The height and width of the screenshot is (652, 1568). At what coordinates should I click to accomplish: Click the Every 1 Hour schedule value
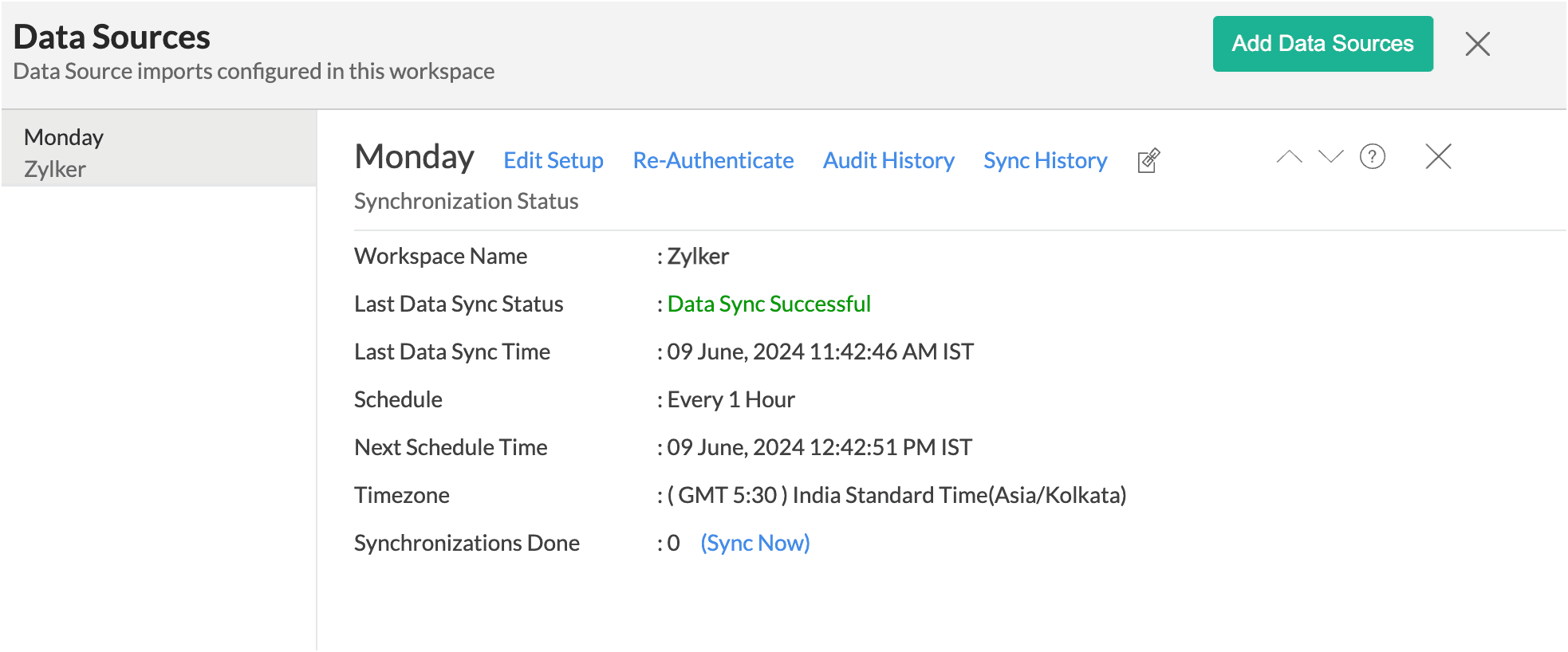[731, 399]
